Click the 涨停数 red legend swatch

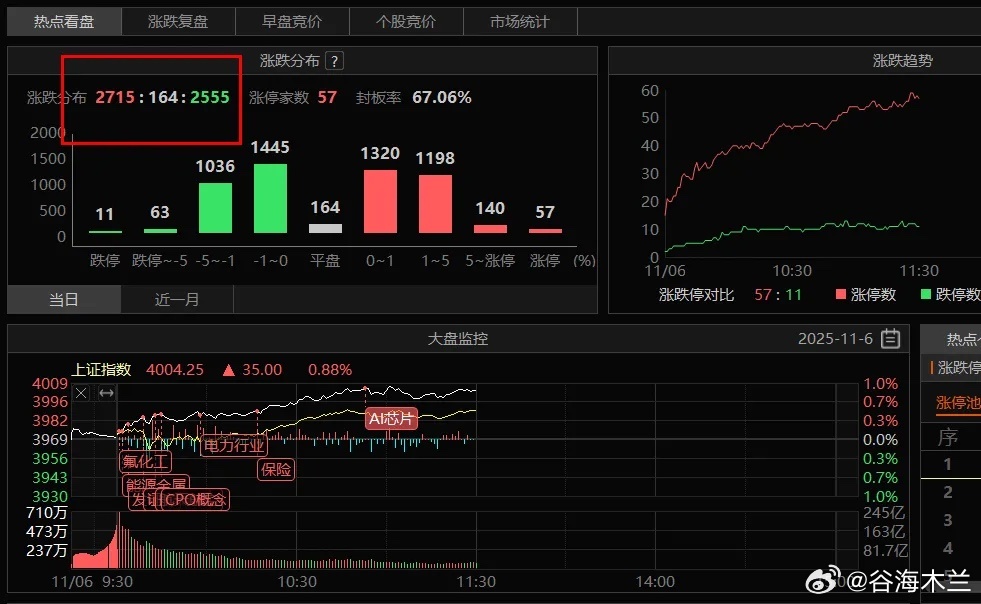coord(841,294)
